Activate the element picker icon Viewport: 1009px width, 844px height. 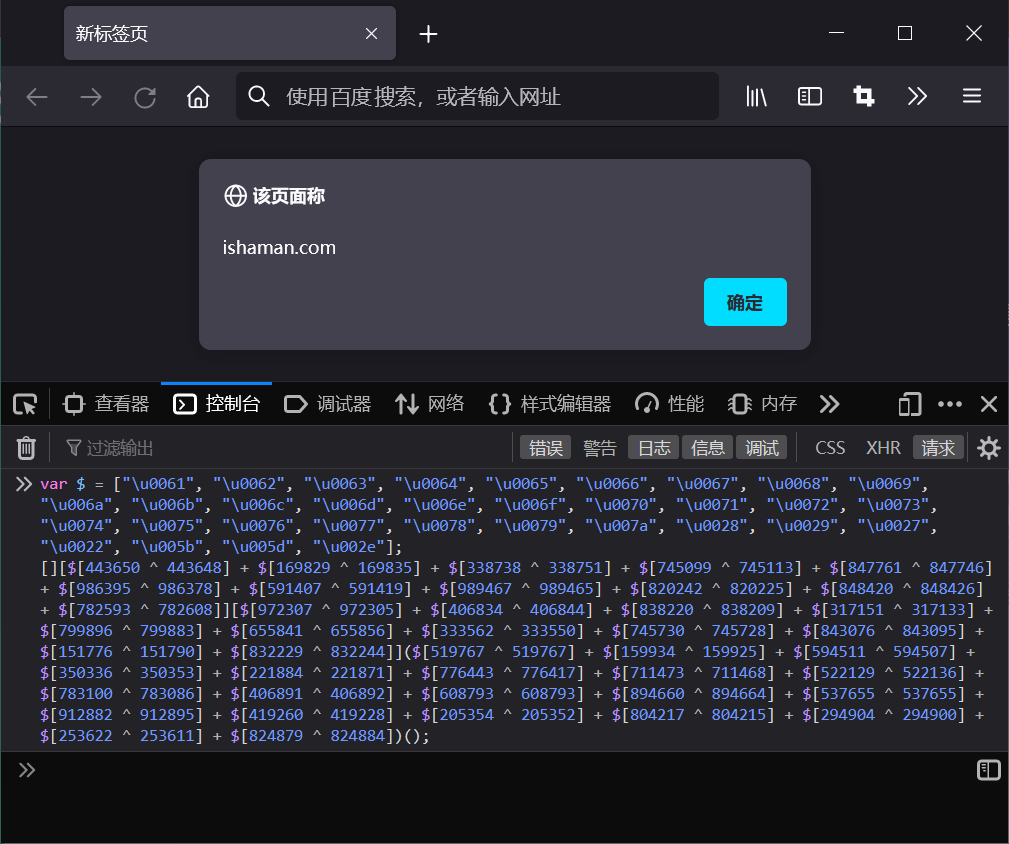pyautogui.click(x=25, y=404)
